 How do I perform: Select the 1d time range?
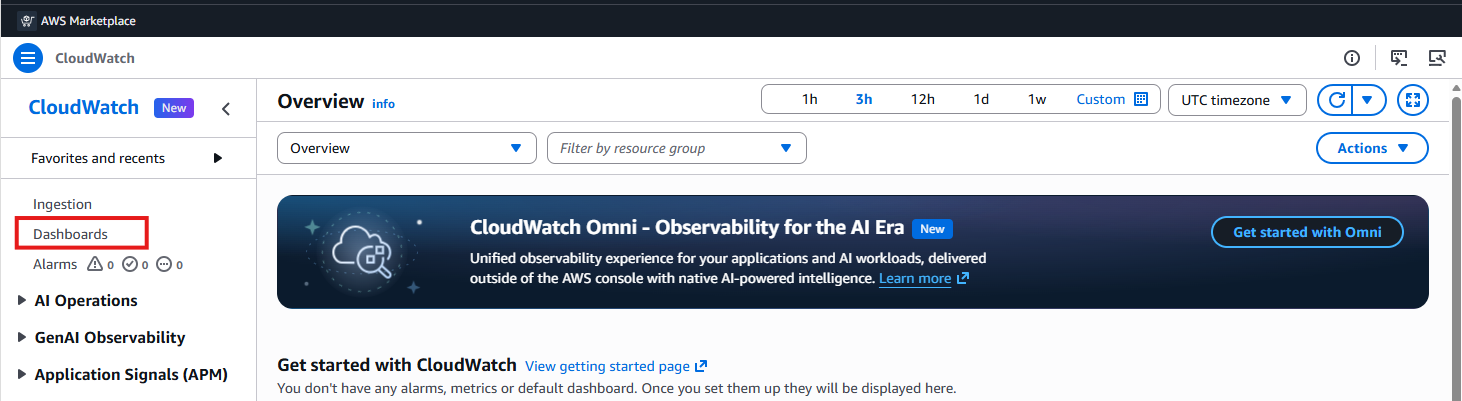click(981, 99)
